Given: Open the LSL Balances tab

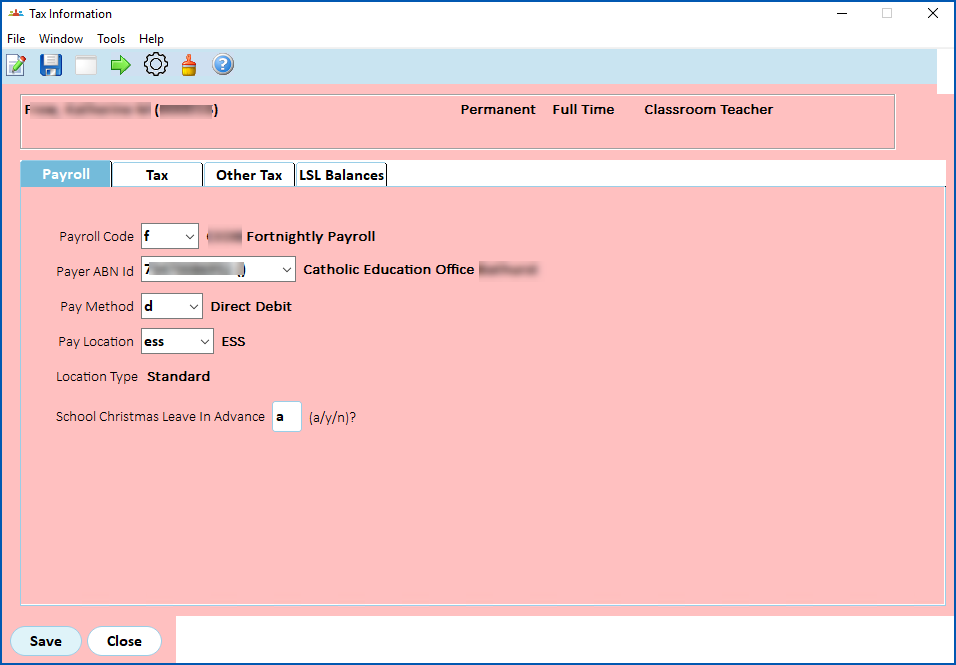Looking at the screenshot, I should [x=341, y=175].
